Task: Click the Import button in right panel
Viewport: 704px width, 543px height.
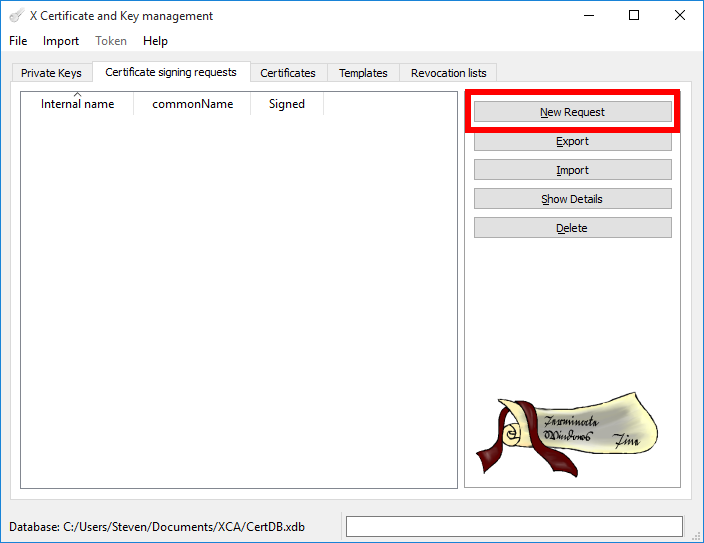Action: tap(572, 170)
